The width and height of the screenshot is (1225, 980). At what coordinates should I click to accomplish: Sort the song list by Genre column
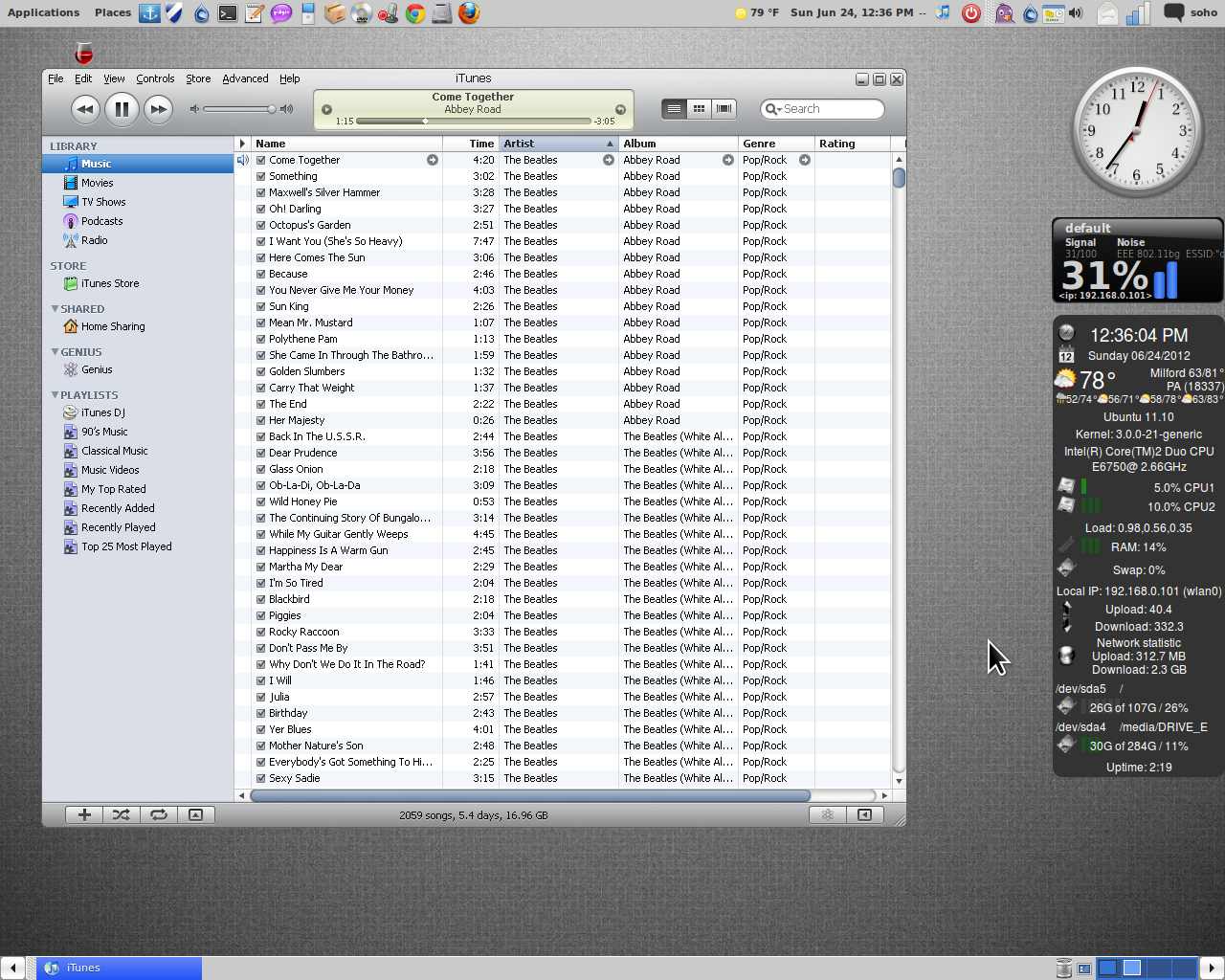click(x=776, y=144)
